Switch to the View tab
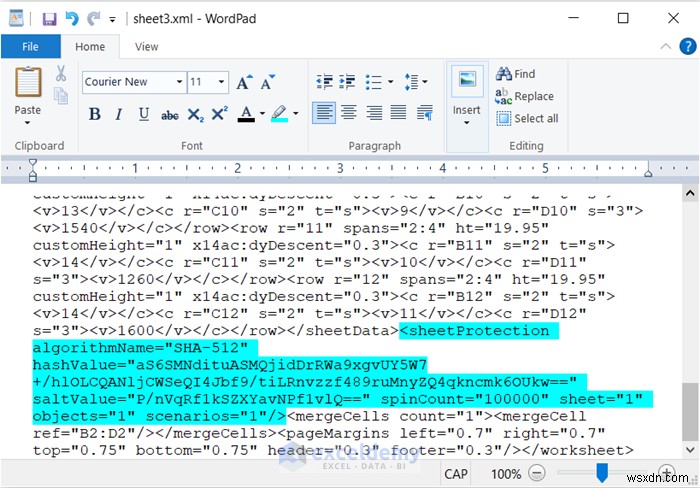The image size is (700, 488). (x=146, y=46)
